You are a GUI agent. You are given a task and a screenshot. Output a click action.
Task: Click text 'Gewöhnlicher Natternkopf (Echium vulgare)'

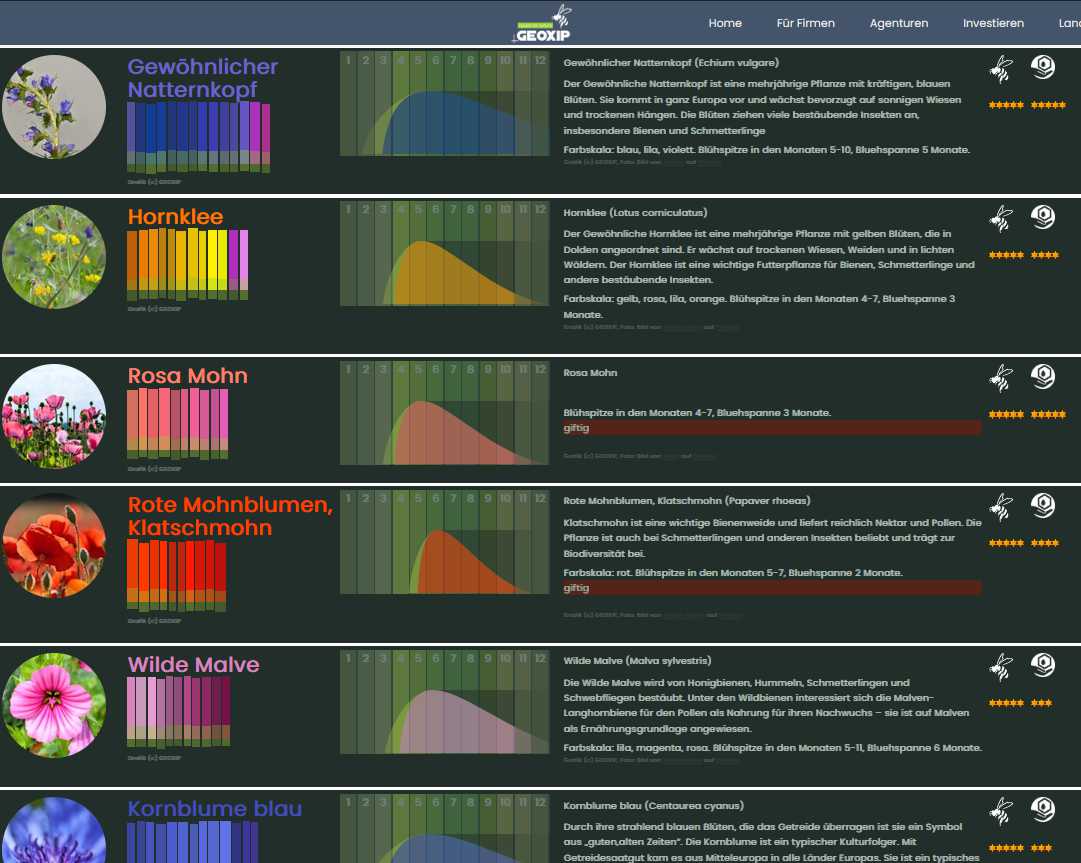coord(671,63)
